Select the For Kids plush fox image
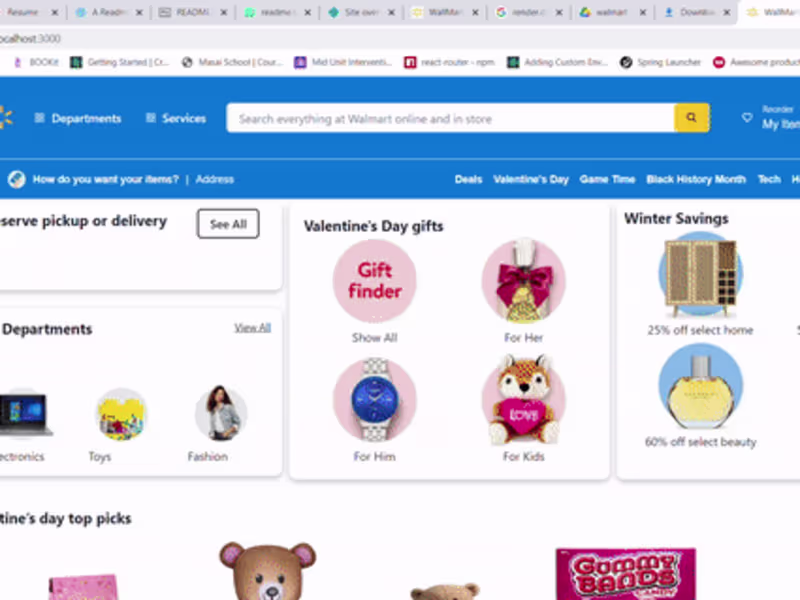Image resolution: width=800 pixels, height=600 pixels. (524, 399)
